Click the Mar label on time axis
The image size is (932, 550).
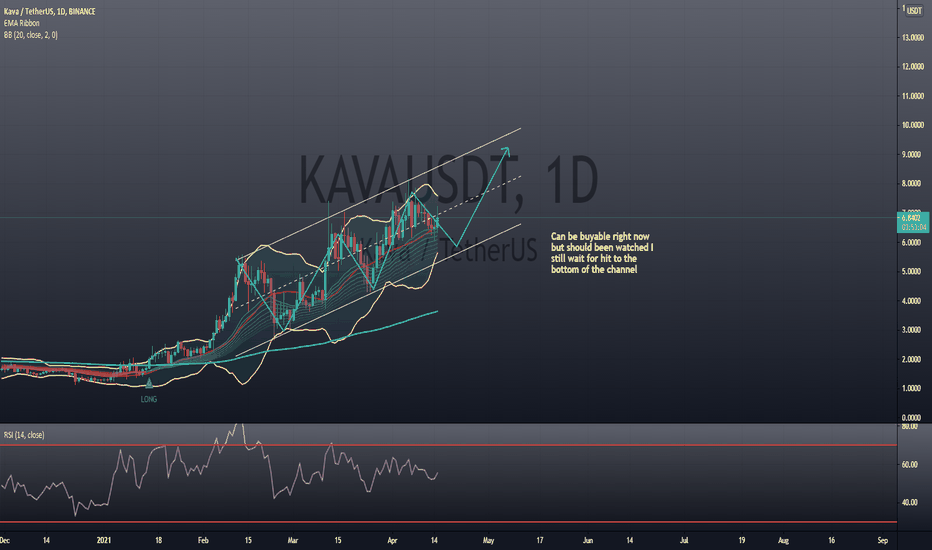[x=292, y=540]
